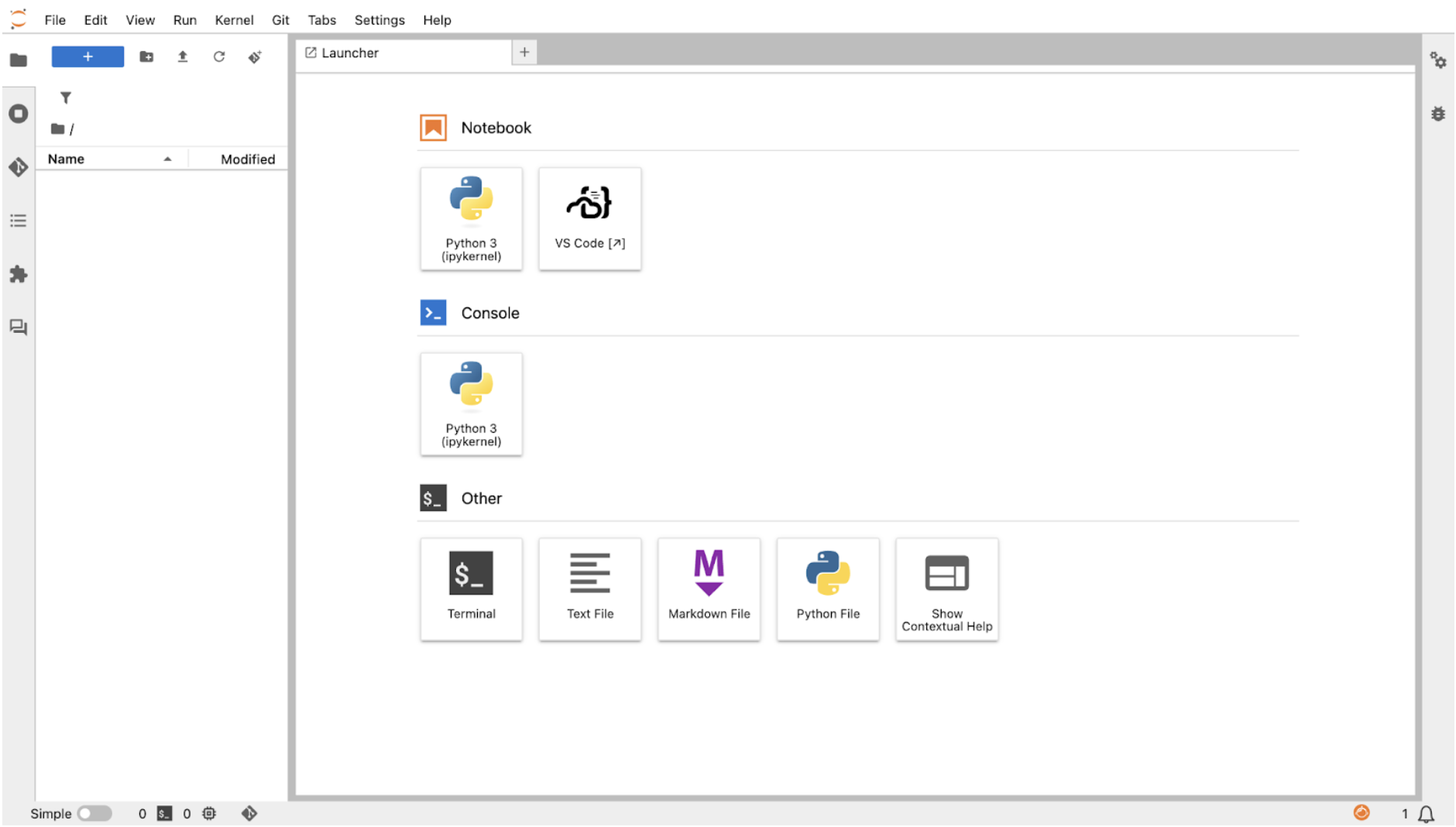The width and height of the screenshot is (1456, 827).
Task: Open the Debugger bug icon
Action: 1438,114
